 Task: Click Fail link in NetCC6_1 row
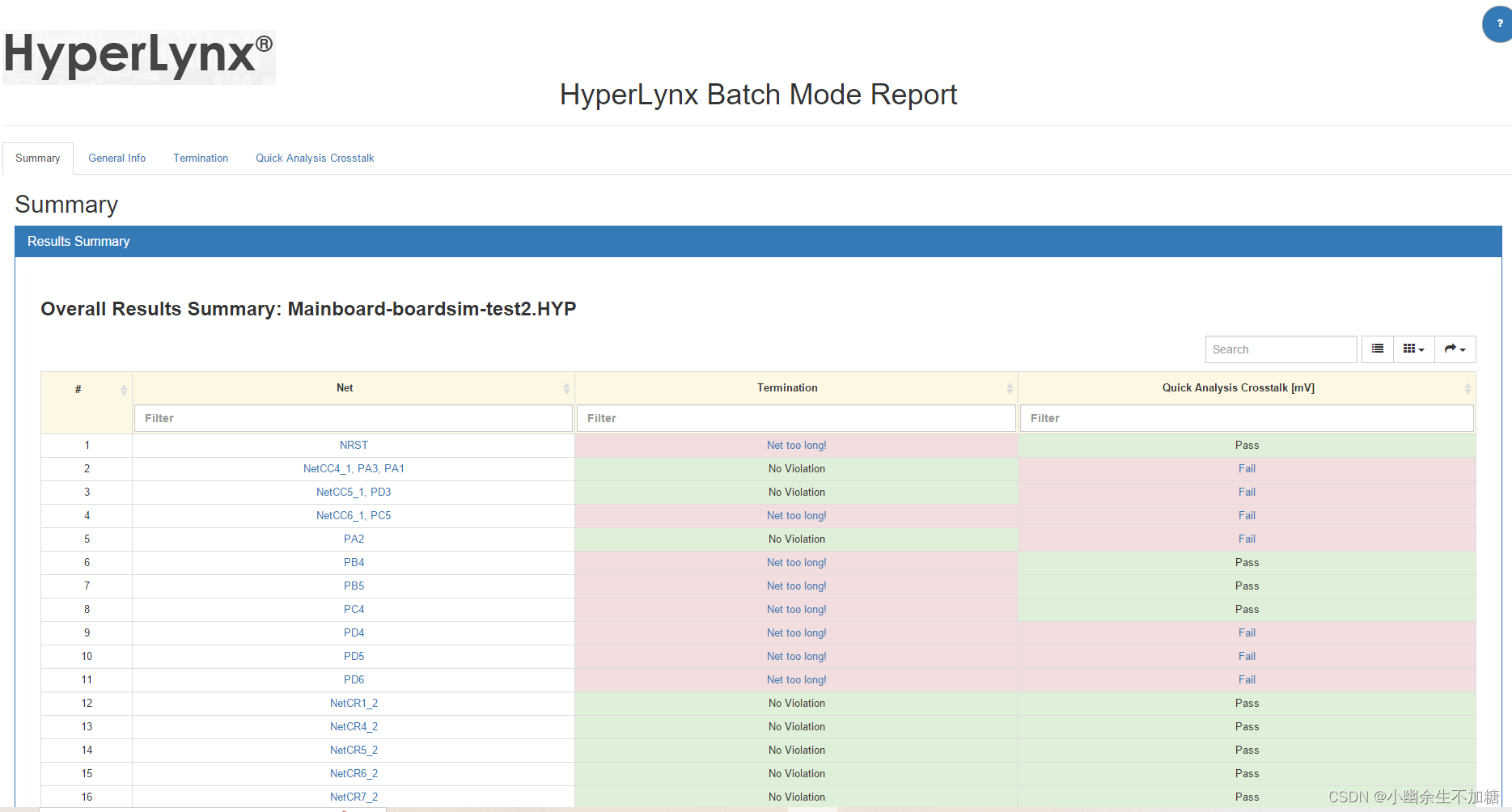point(1247,515)
